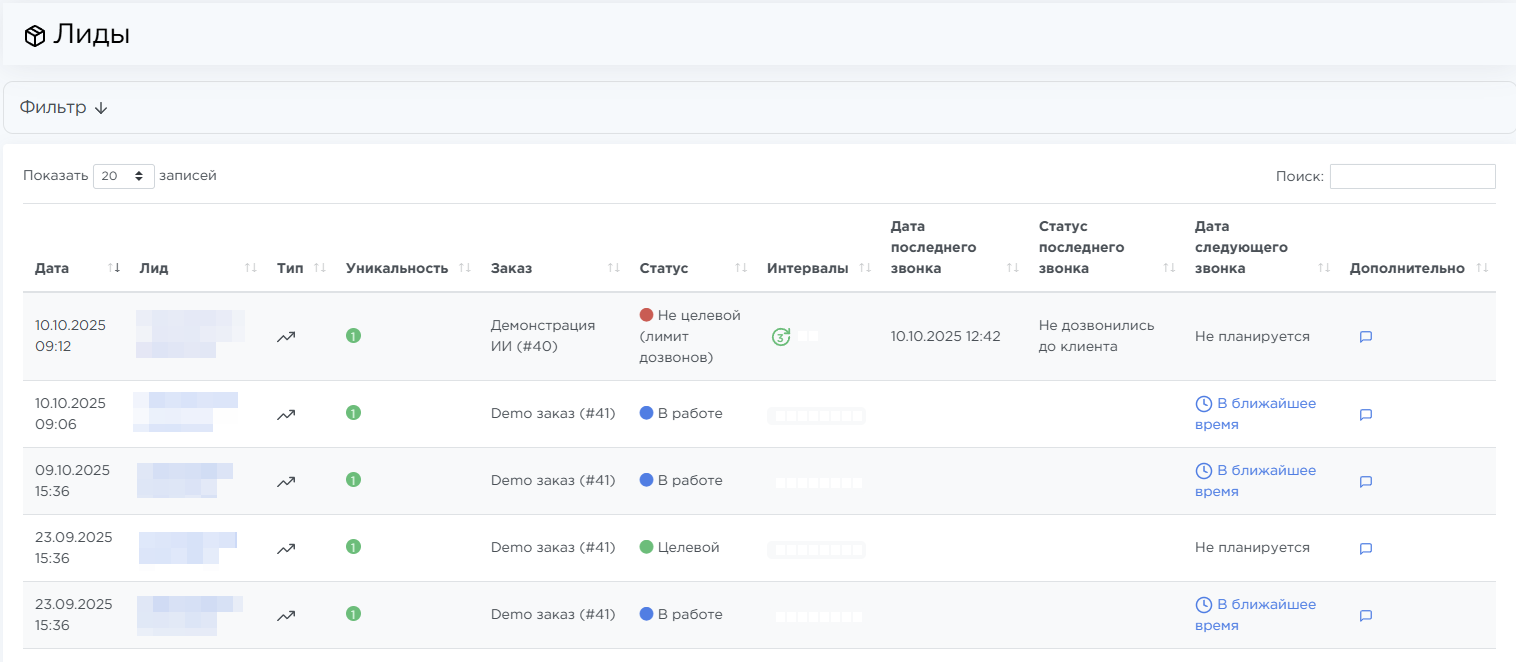The image size is (1516, 662).
Task: Open the records-per-page dropdown showing 20
Action: [x=124, y=176]
